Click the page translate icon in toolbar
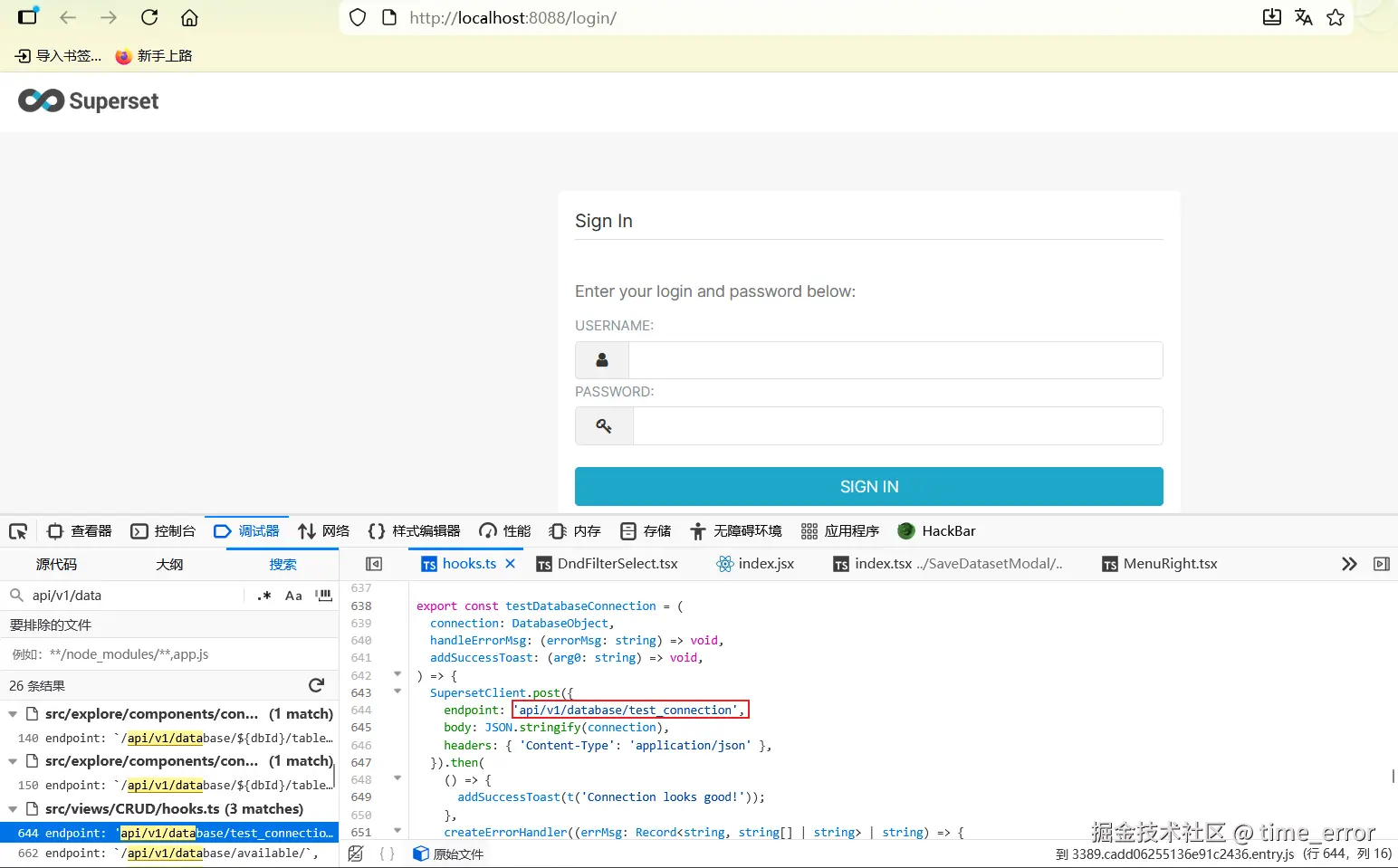The width and height of the screenshot is (1398, 868). coord(1303,17)
